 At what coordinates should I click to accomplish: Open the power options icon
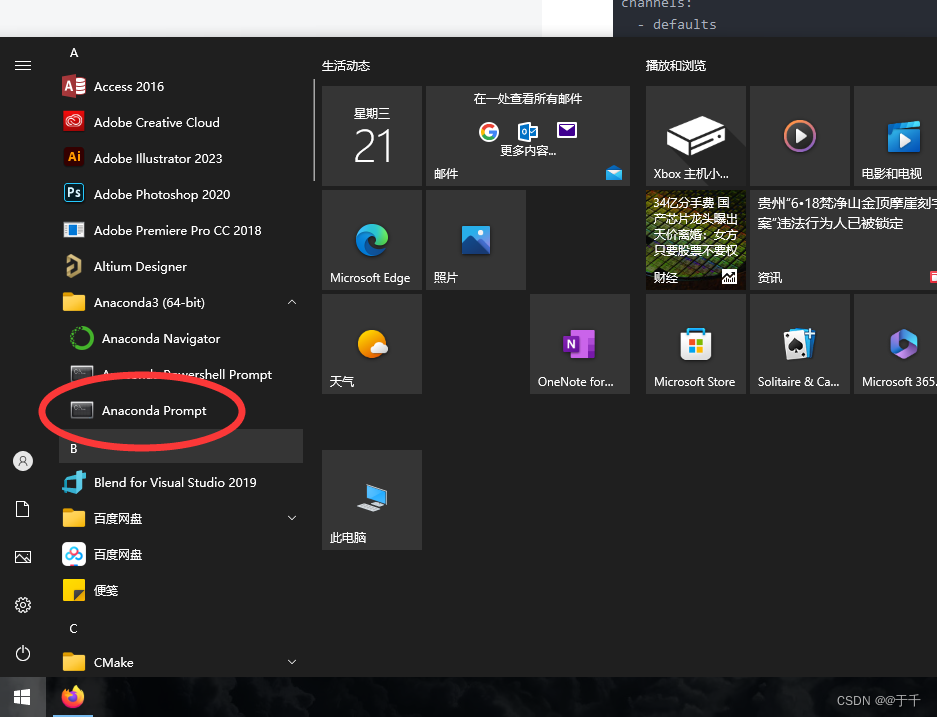(23, 653)
